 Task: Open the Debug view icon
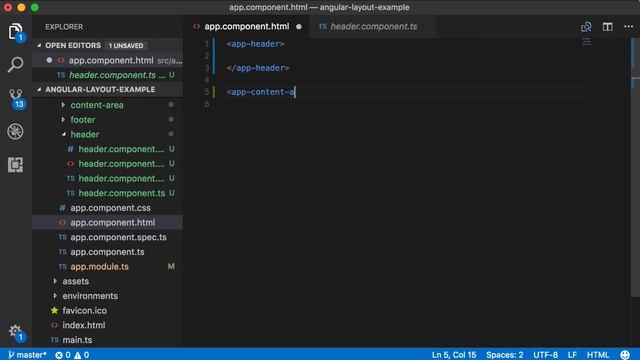pos(15,131)
